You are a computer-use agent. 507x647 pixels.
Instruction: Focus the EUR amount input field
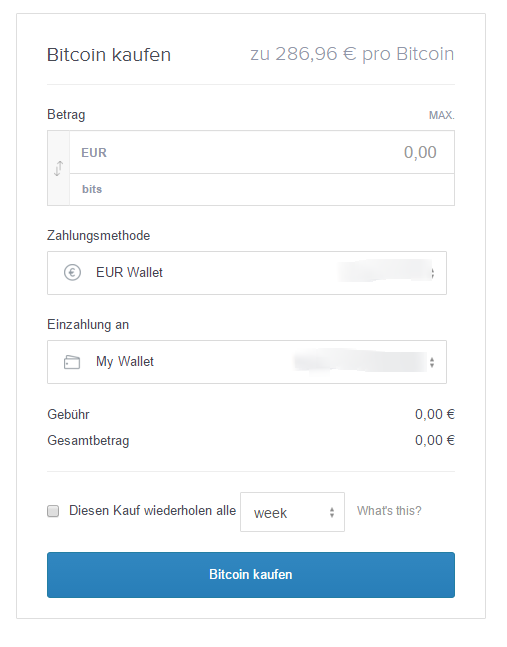coord(262,152)
